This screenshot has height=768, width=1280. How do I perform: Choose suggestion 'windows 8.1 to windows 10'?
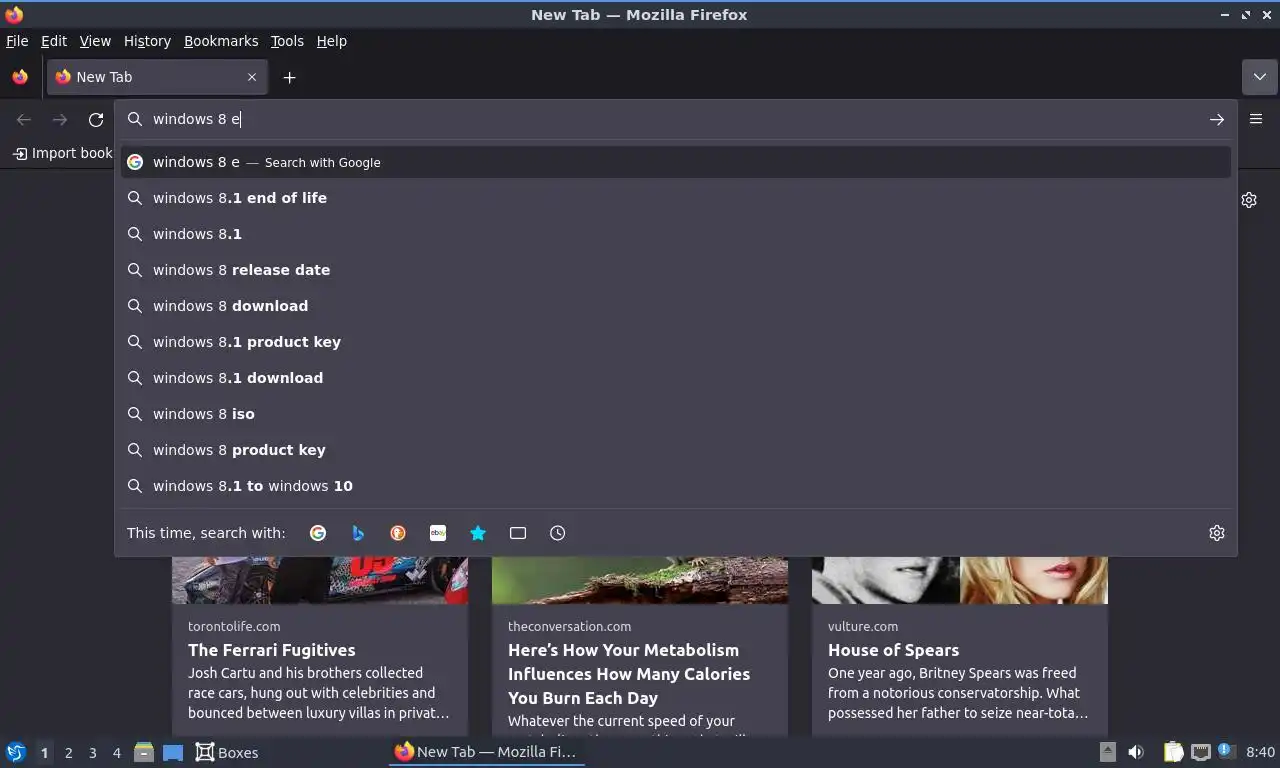pos(676,486)
